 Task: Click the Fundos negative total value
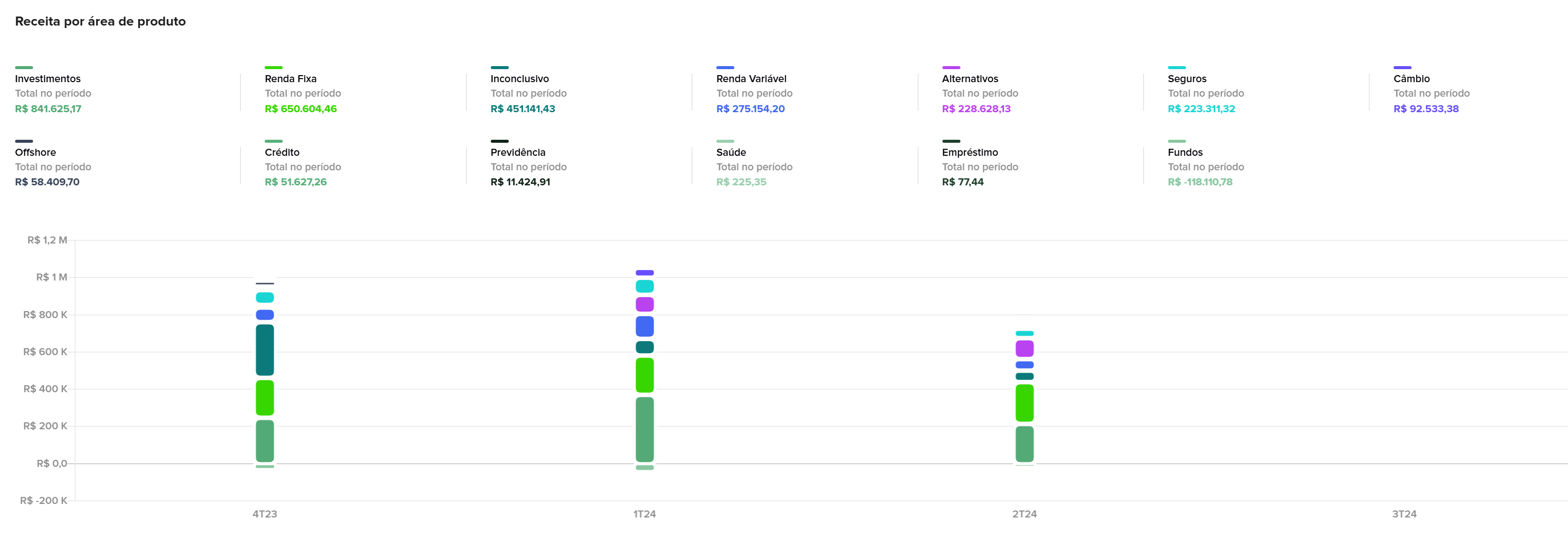[1200, 182]
